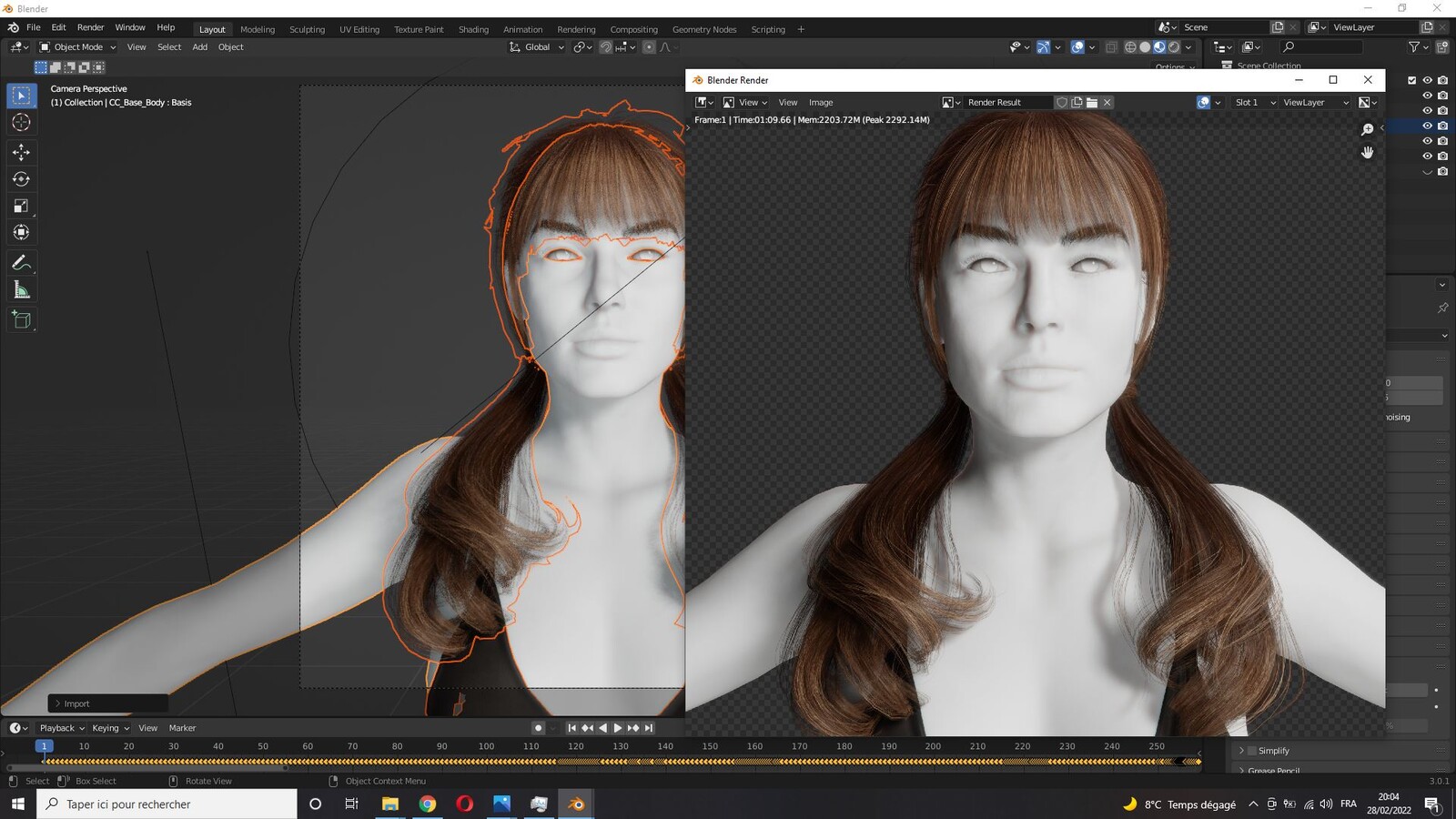Click New Collection icon in outliner
Image resolution: width=1456 pixels, height=819 pixels.
1442,47
